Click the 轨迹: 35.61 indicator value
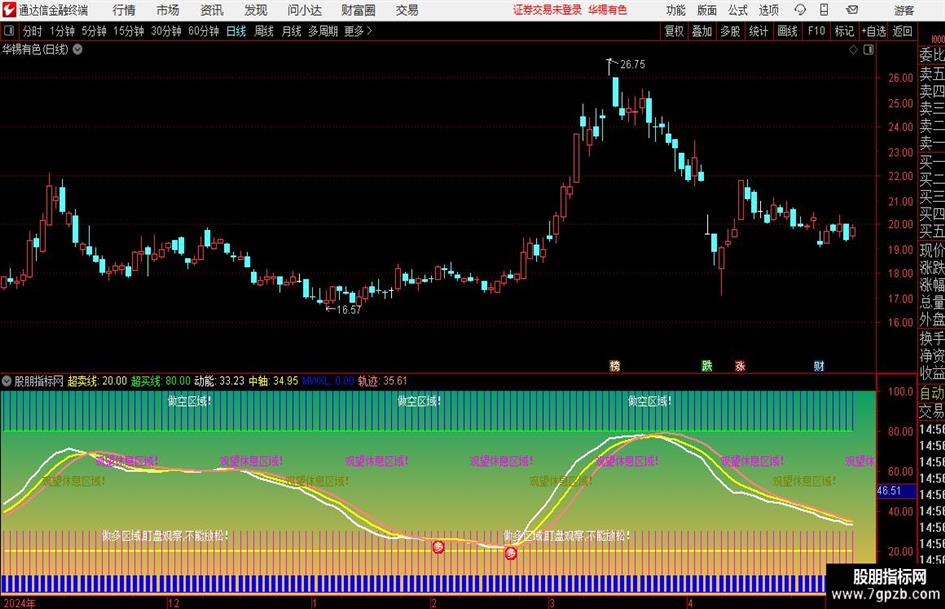This screenshot has width=945, height=609. (x=383, y=381)
